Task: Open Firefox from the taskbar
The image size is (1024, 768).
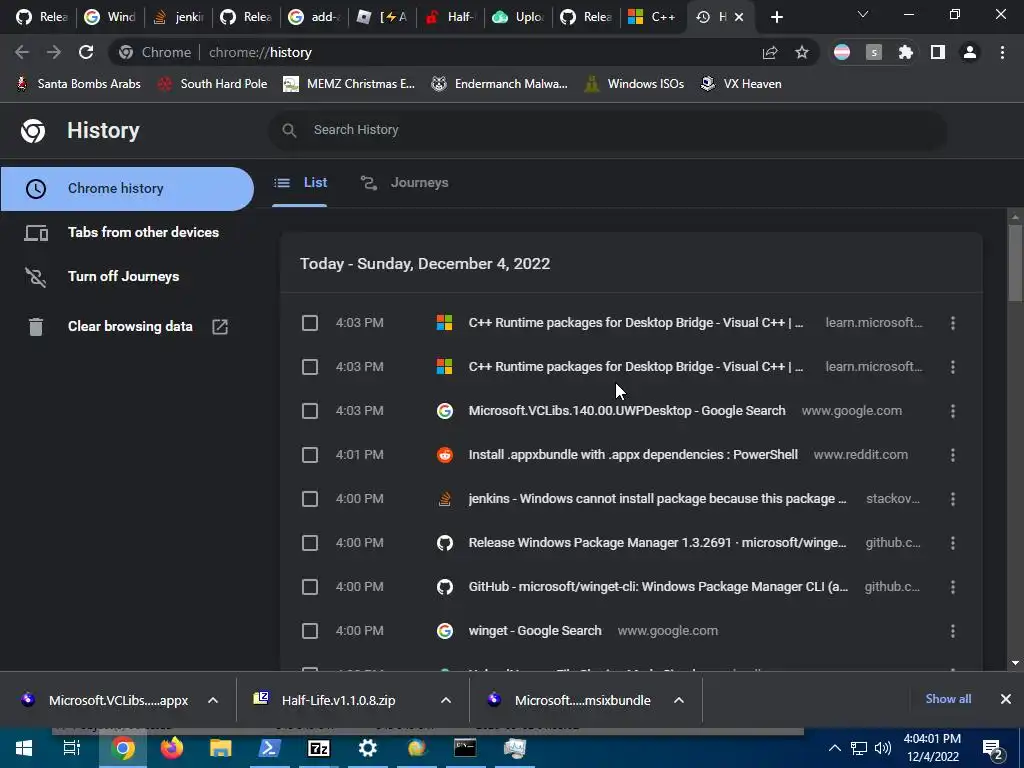Action: coord(172,748)
